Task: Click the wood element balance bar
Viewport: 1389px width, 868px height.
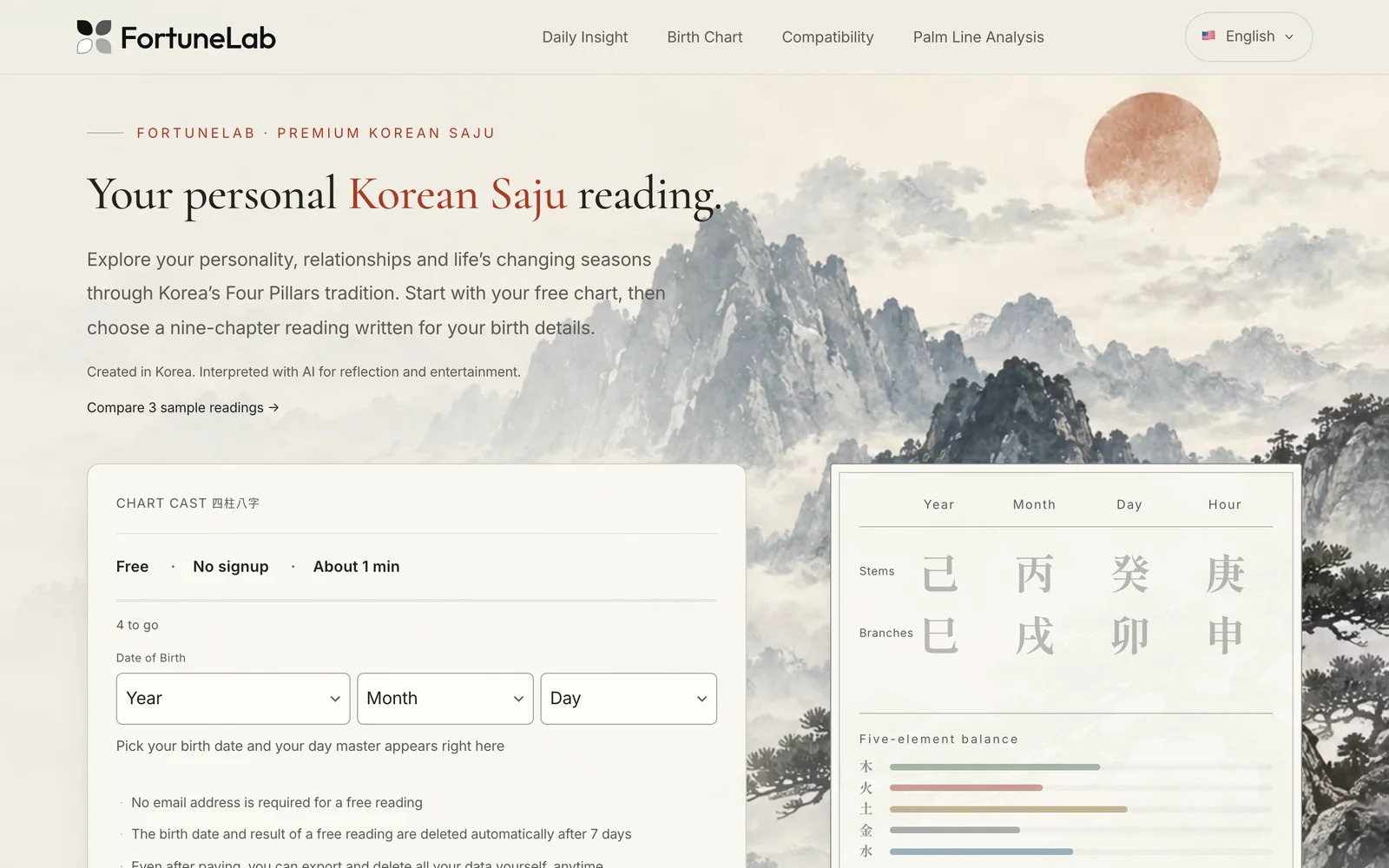Action: (x=1082, y=767)
